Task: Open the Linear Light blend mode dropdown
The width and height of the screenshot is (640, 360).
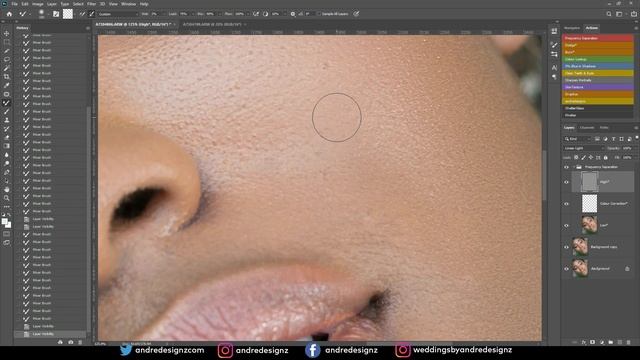Action: click(x=584, y=148)
